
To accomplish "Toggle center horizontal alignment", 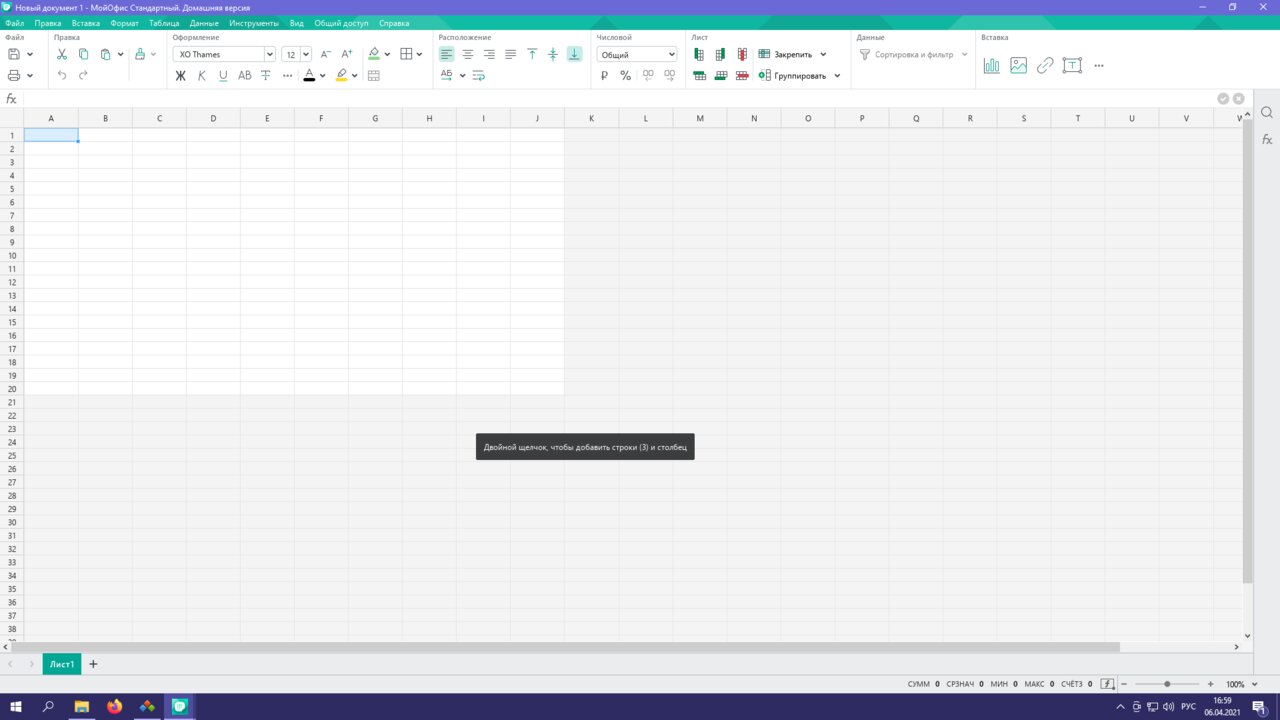I will 467,54.
